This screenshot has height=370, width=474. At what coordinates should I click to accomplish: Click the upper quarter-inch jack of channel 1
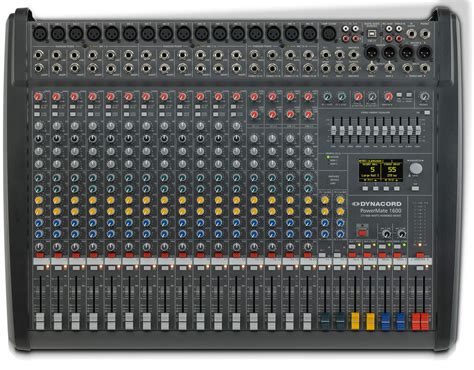(39, 55)
